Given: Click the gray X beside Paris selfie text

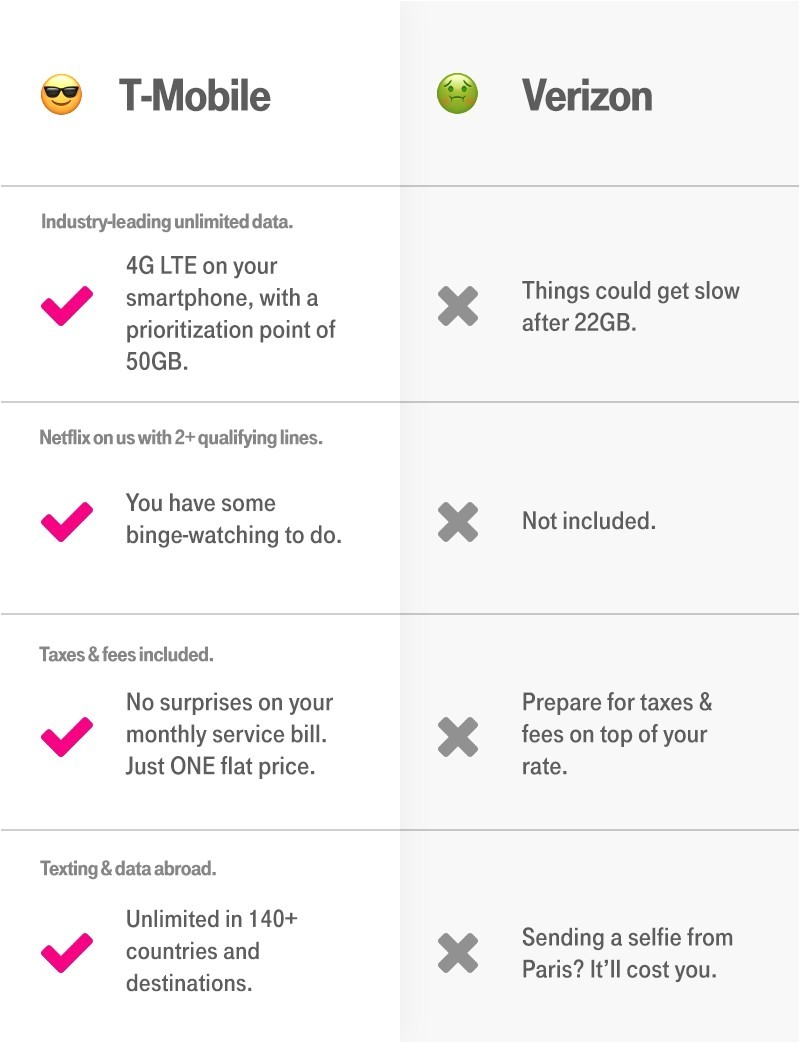Looking at the screenshot, I should coord(458,953).
